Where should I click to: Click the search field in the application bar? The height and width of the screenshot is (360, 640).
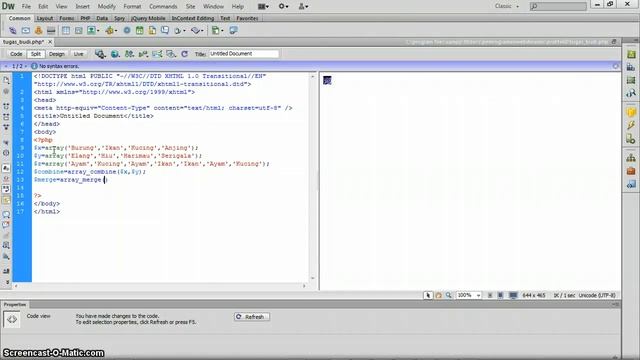tap(558, 6)
